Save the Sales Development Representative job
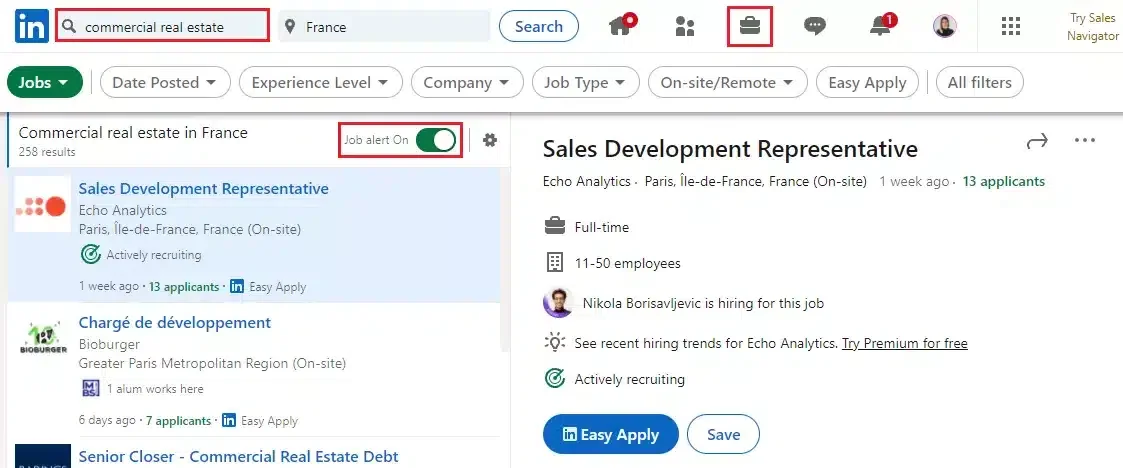 [x=723, y=434]
